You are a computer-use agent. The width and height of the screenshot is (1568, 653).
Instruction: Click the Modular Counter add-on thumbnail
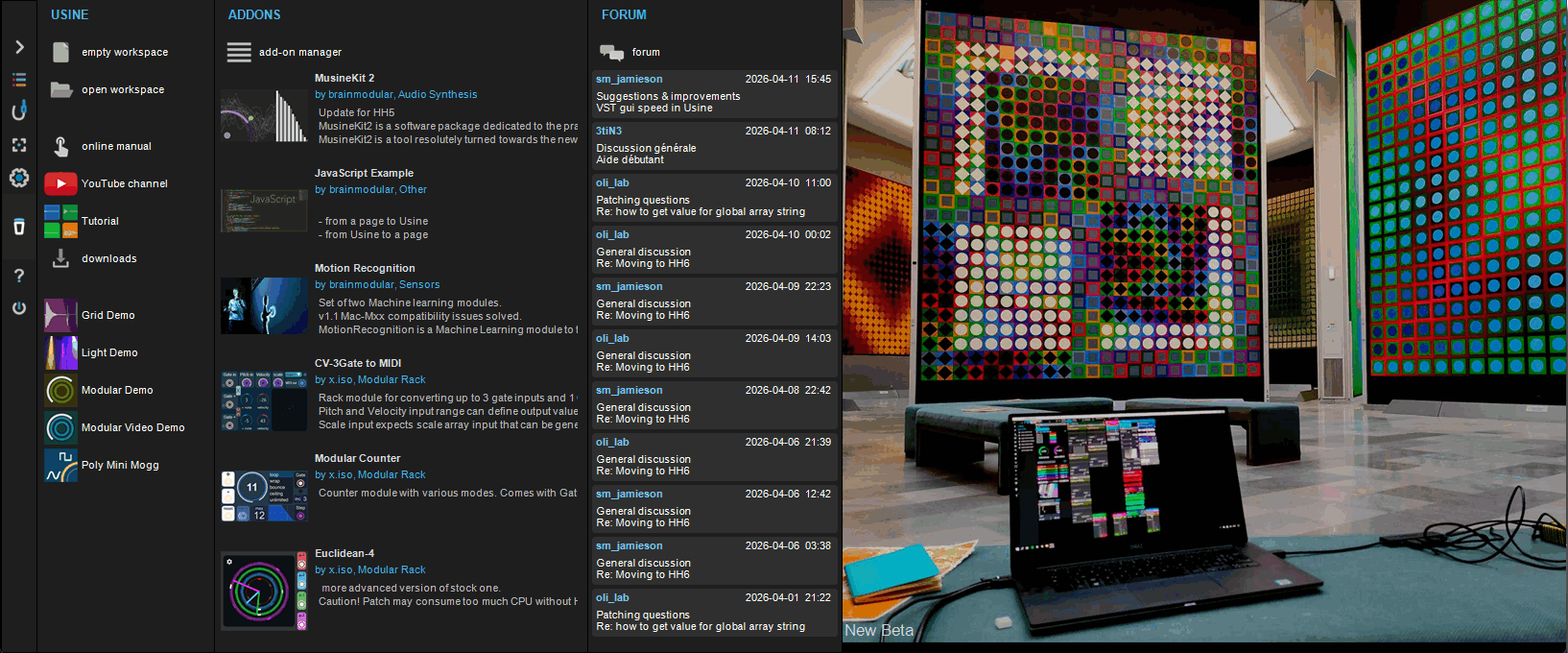(264, 496)
